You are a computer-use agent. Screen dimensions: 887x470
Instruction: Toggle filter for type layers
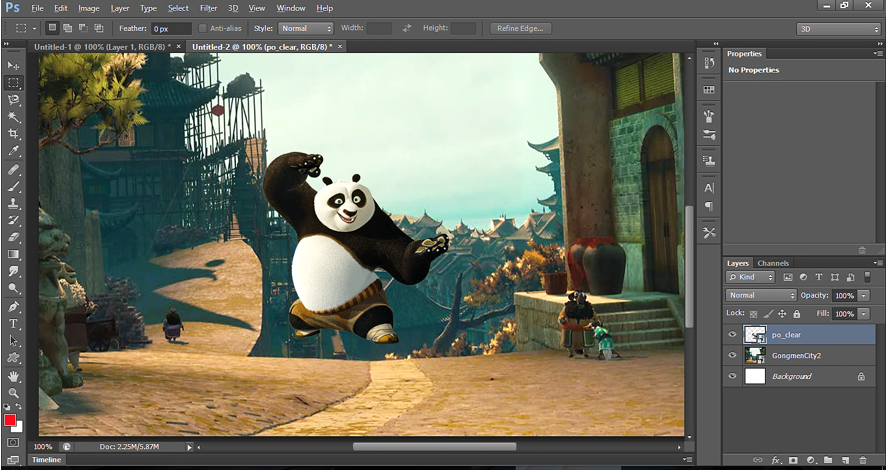point(819,277)
